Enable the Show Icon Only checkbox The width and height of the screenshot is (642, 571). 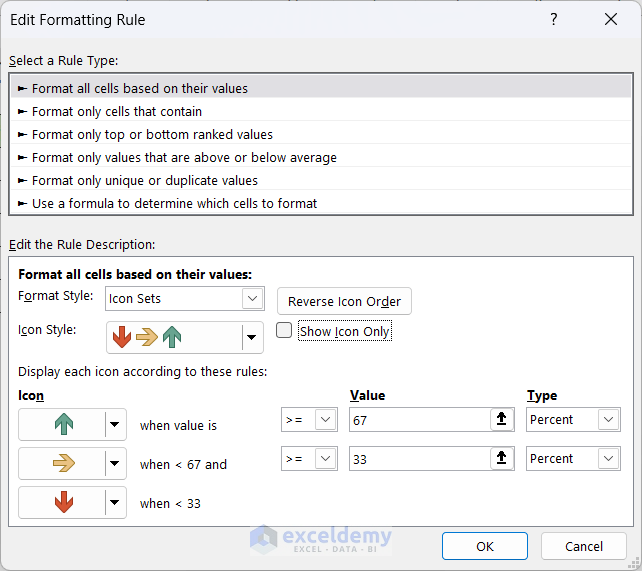(x=285, y=330)
